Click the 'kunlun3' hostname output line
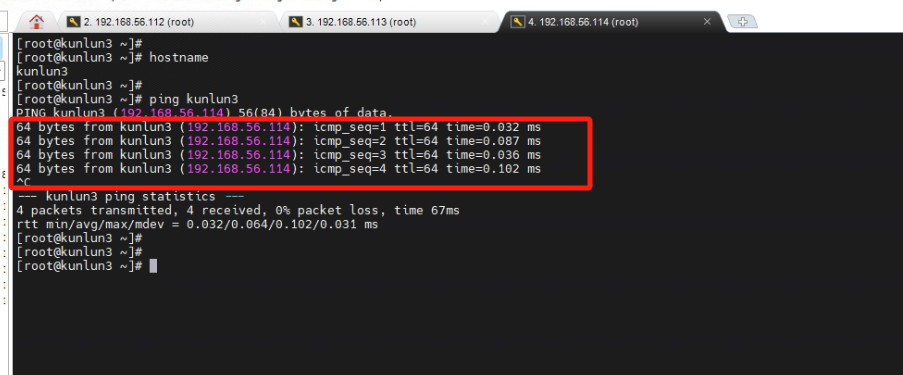Screen dimensions: 903x375 (42, 71)
